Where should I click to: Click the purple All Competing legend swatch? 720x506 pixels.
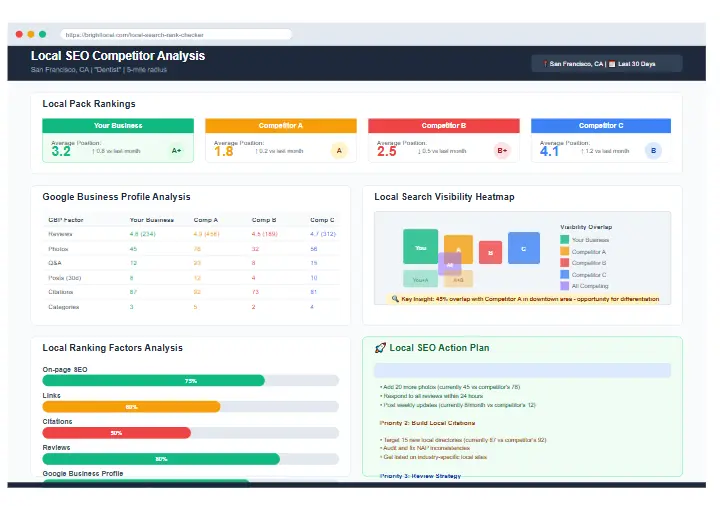click(x=564, y=286)
